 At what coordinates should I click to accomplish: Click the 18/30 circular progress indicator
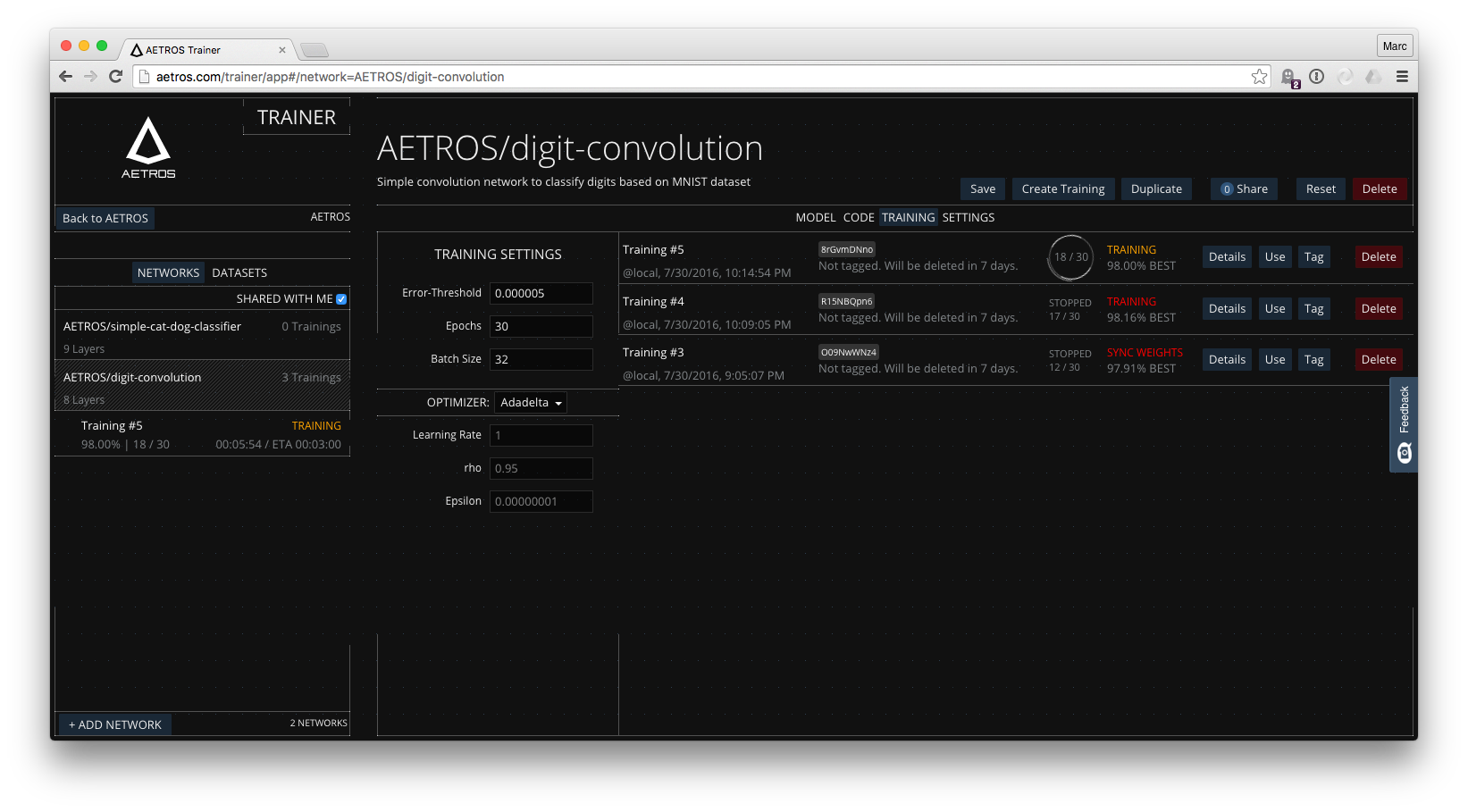click(x=1070, y=257)
